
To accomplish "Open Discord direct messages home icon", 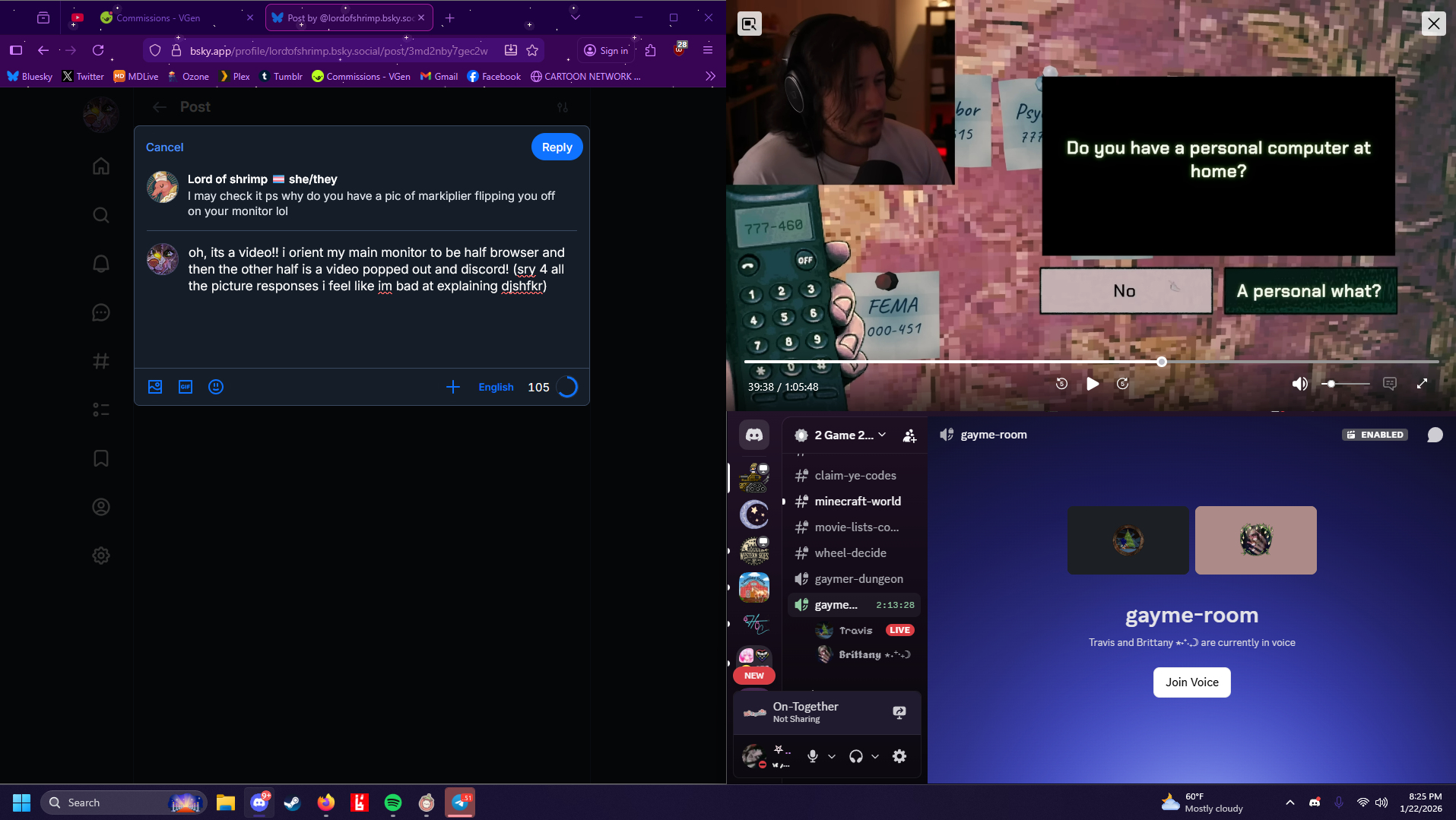I will point(753,435).
